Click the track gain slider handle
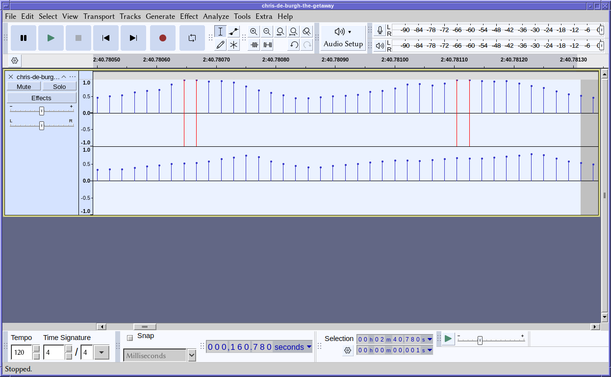This screenshot has width=611, height=377. tap(41, 111)
